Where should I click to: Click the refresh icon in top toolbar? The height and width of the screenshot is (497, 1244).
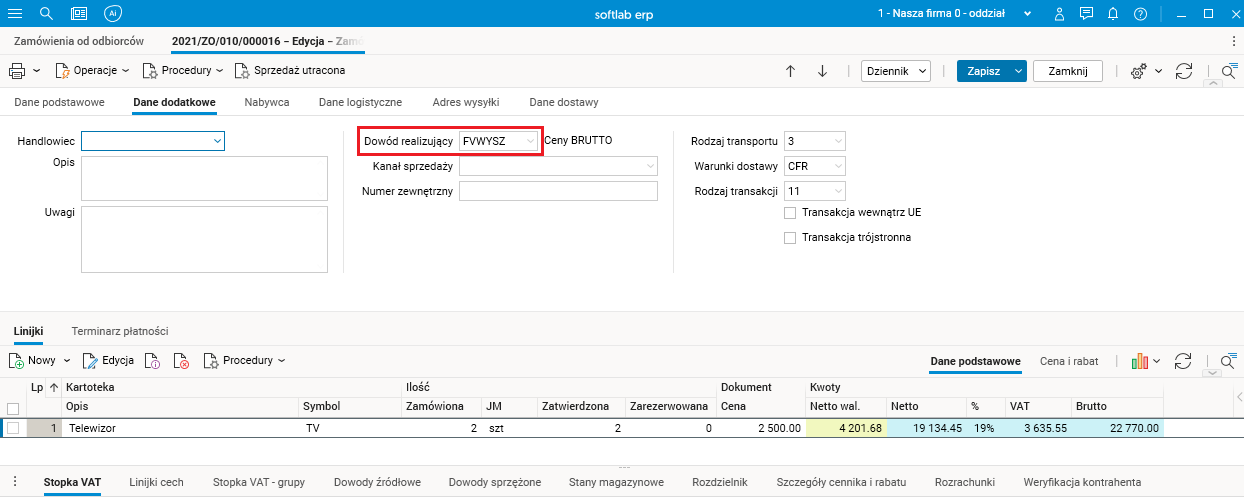(1185, 71)
